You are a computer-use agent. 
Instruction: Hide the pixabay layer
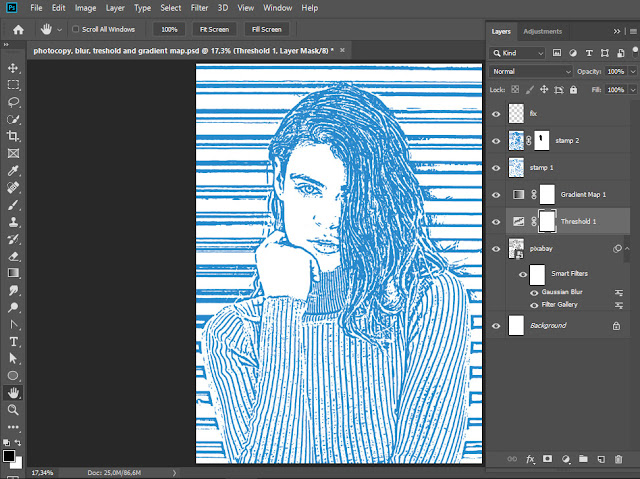pyautogui.click(x=496, y=249)
